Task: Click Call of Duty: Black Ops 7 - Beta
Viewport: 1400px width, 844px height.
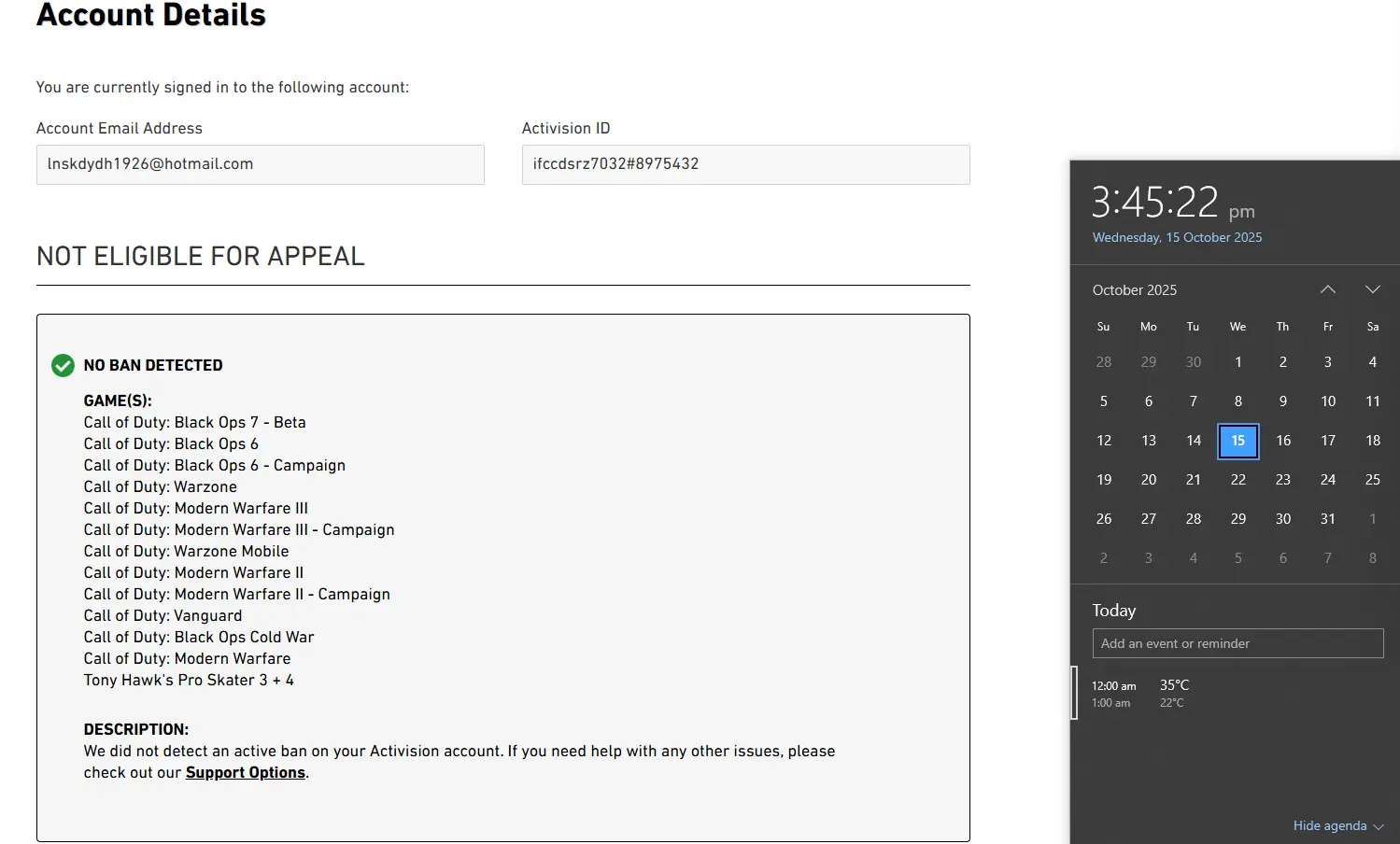Action: [x=194, y=422]
